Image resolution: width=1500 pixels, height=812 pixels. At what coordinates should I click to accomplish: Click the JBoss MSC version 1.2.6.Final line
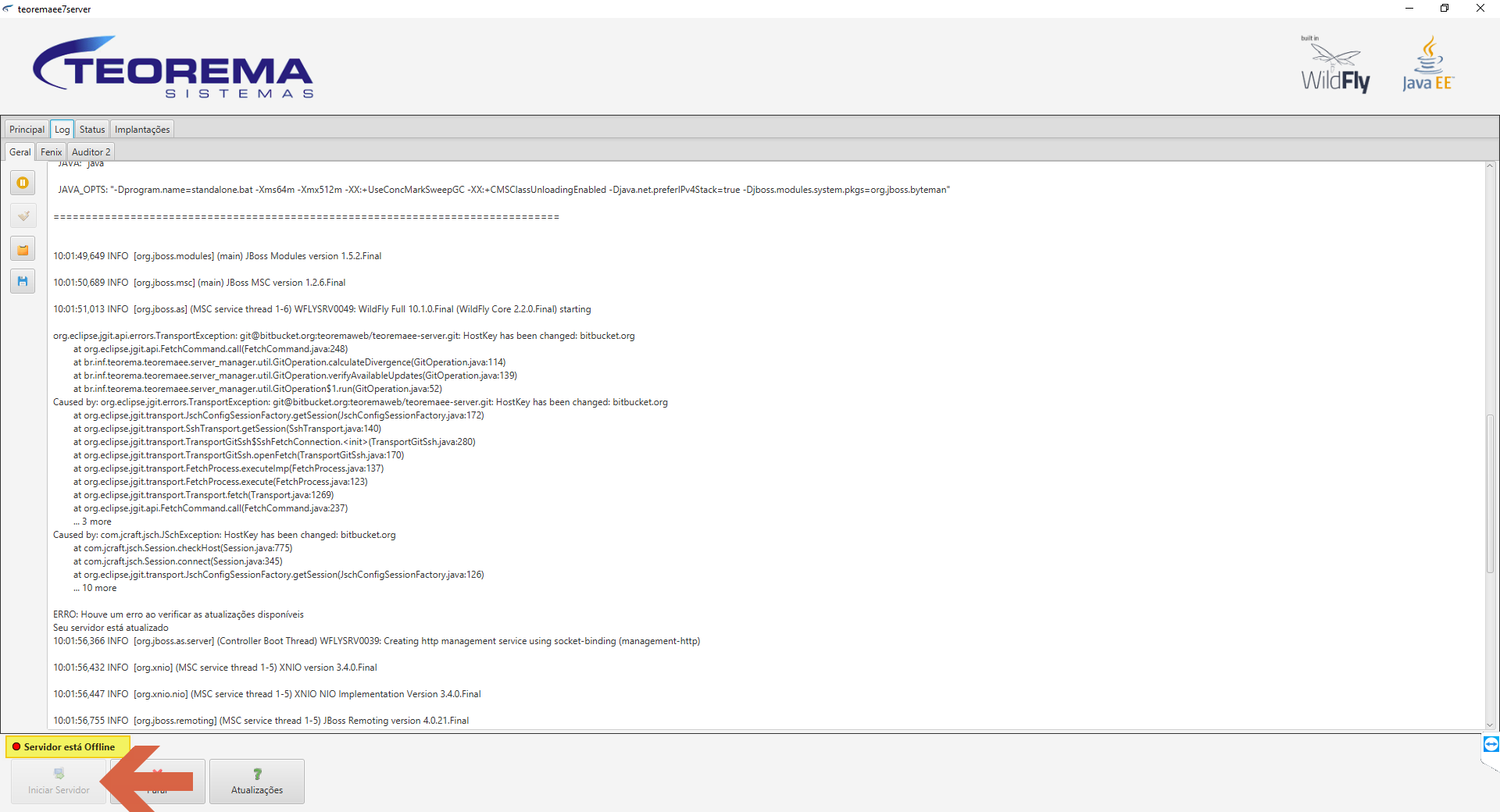(x=199, y=283)
